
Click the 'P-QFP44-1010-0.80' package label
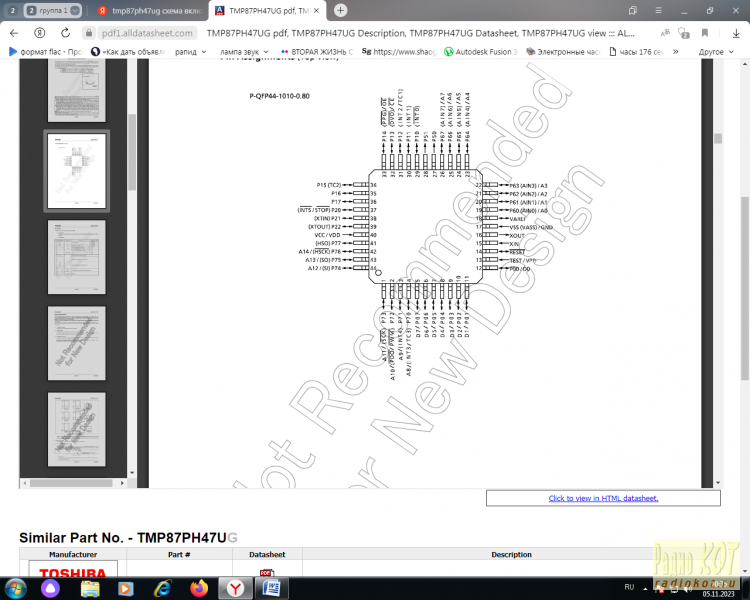pos(279,96)
